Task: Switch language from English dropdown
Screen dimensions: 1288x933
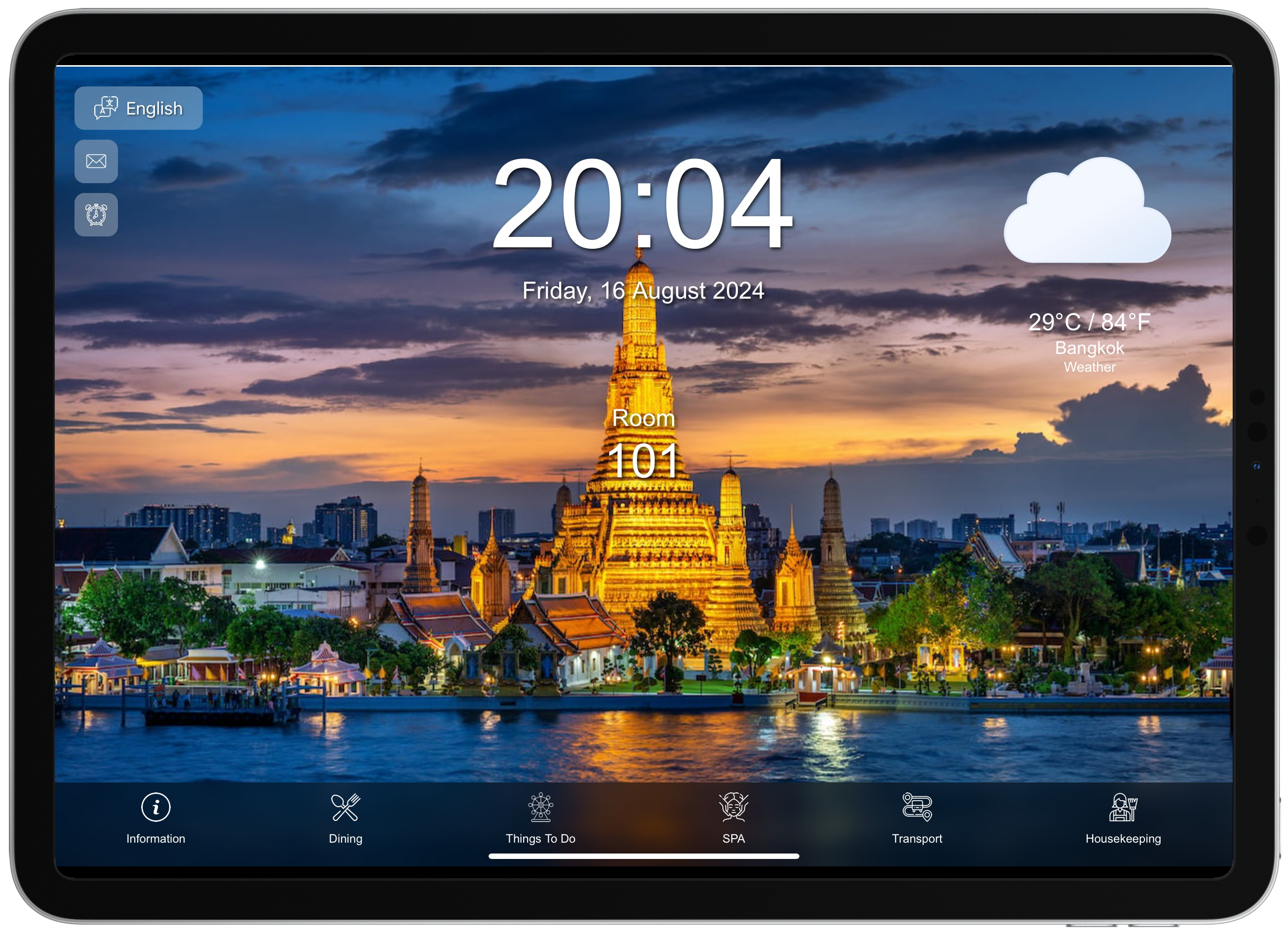Action: click(x=139, y=108)
